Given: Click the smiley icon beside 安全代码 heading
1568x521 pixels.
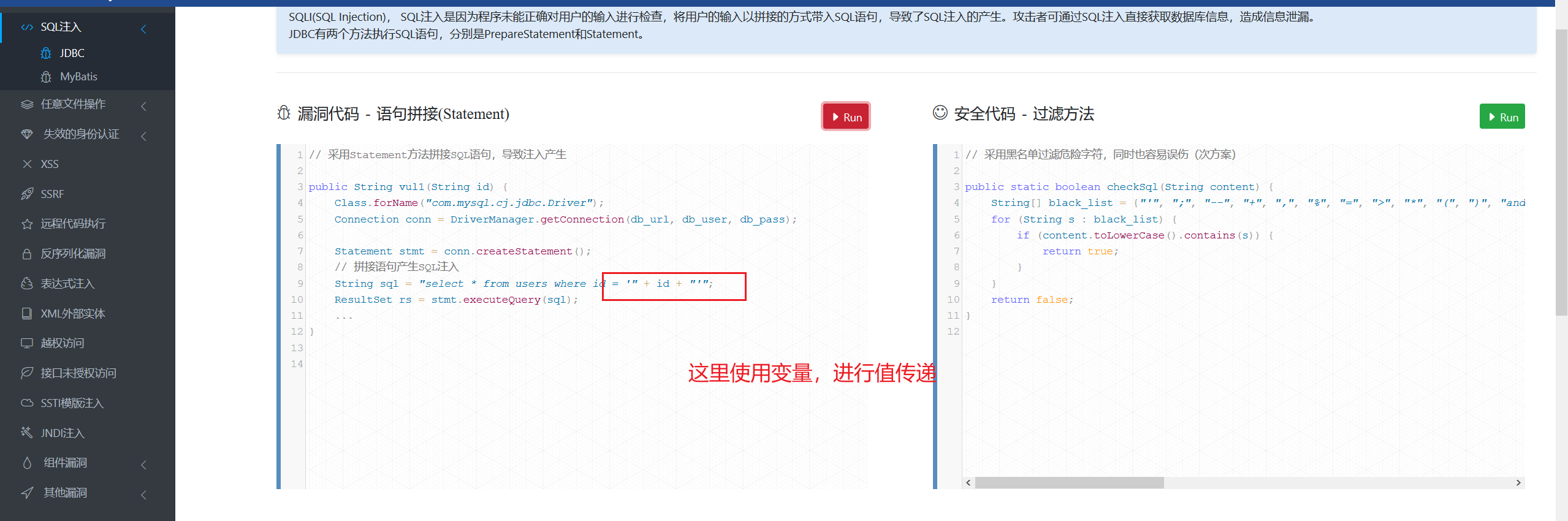Looking at the screenshot, I should pos(940,113).
